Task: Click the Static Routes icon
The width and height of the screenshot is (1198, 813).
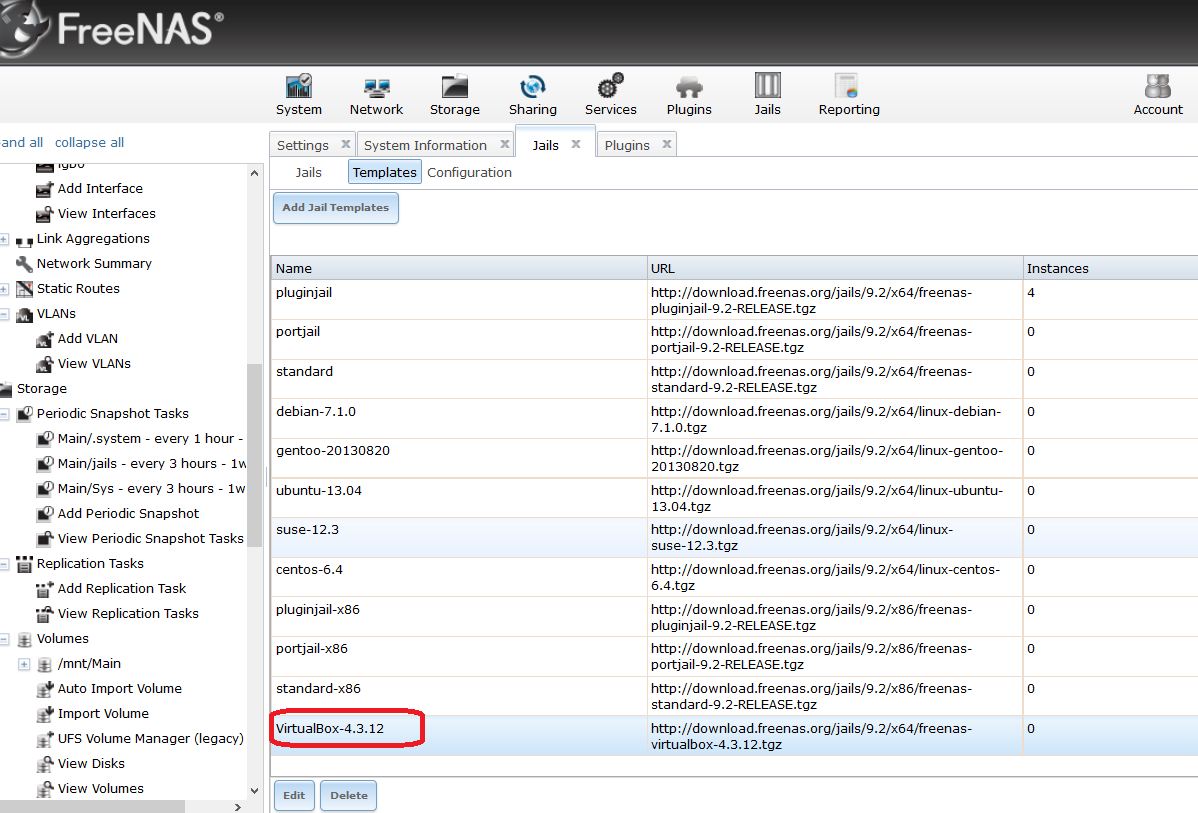Action: [x=24, y=289]
